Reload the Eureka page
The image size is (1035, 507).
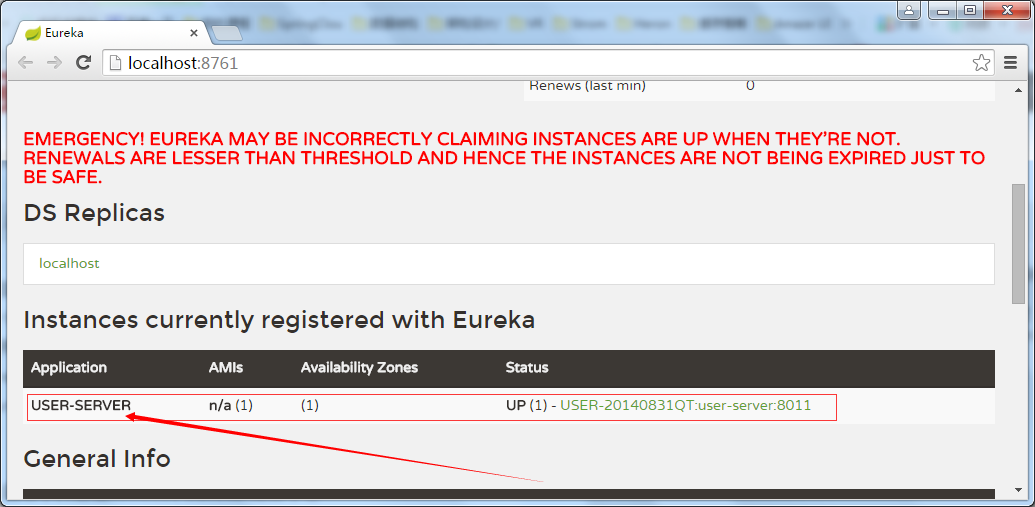click(83, 63)
